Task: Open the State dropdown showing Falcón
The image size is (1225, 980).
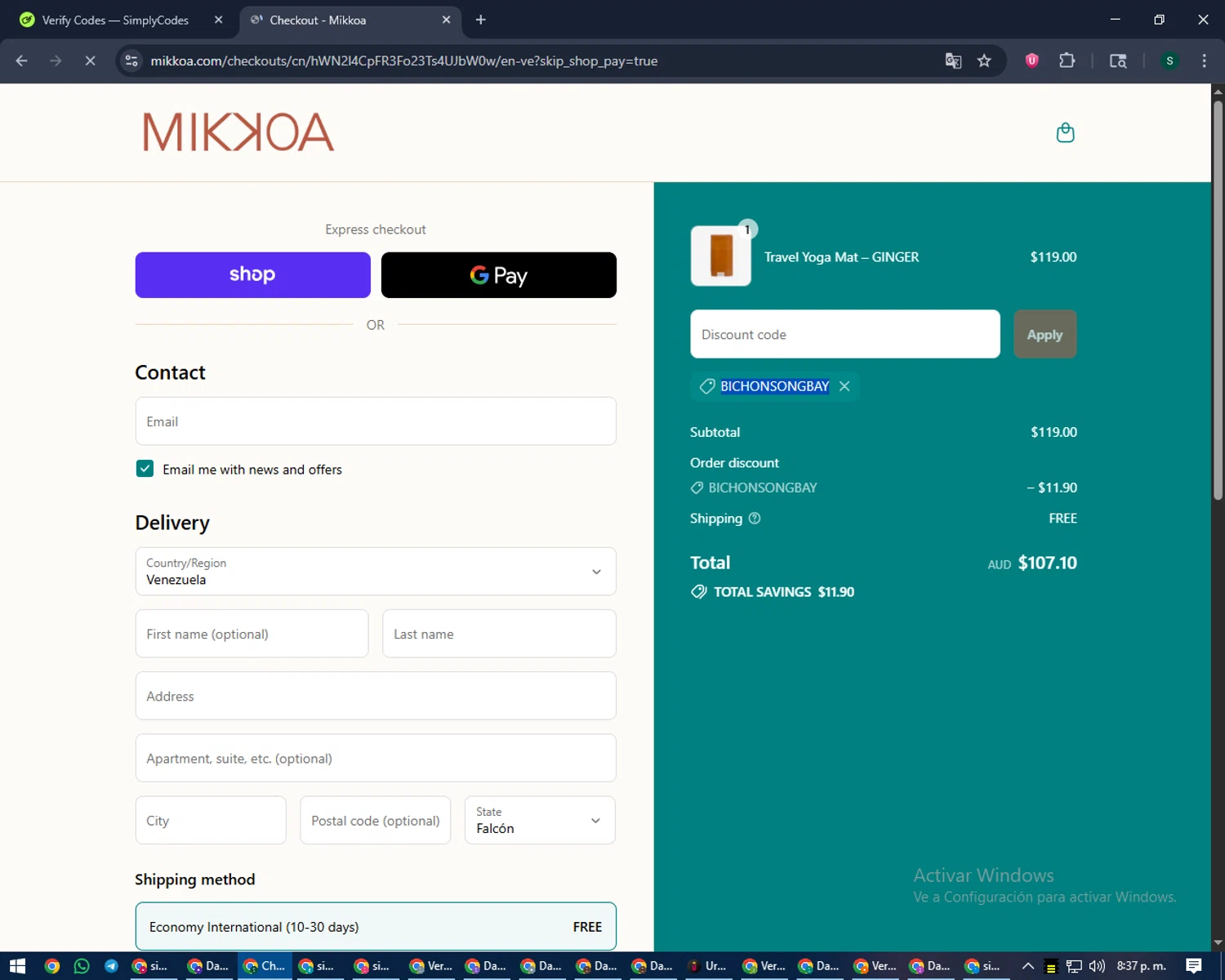Action: pyautogui.click(x=540, y=820)
